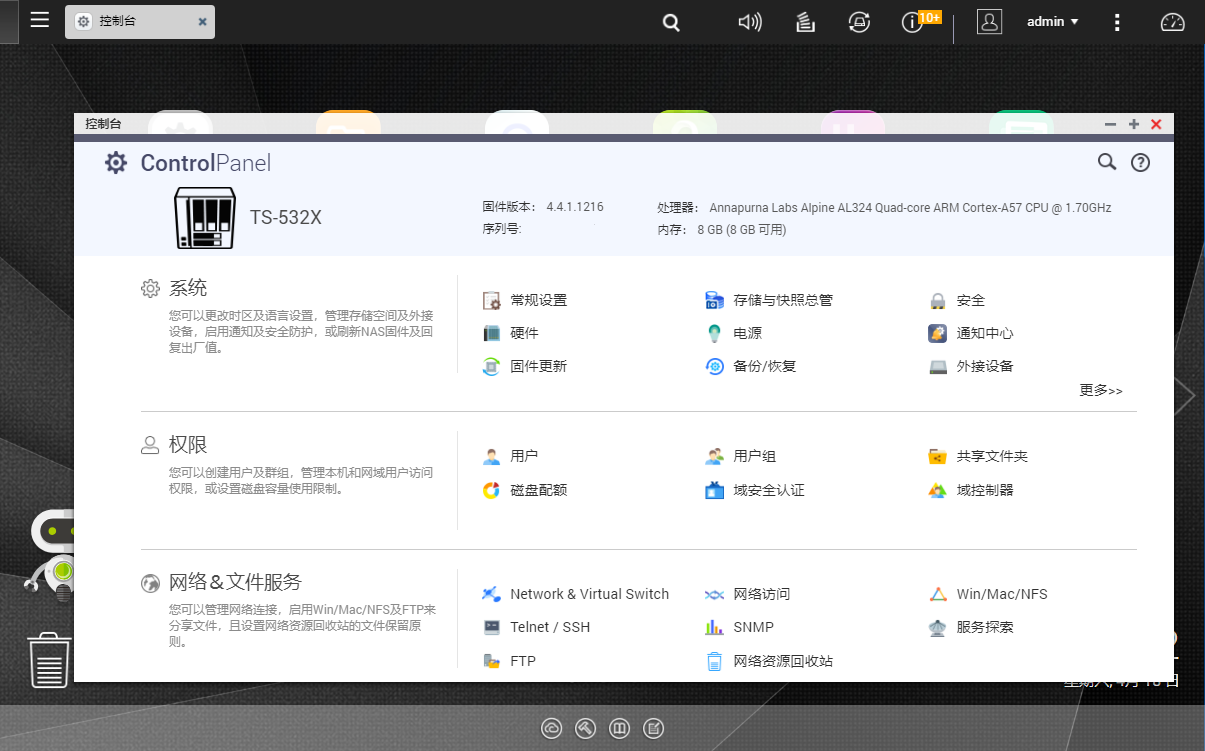Open event notifications icon with 10+ badge
Image resolution: width=1205 pixels, height=751 pixels.
pyautogui.click(x=913, y=22)
